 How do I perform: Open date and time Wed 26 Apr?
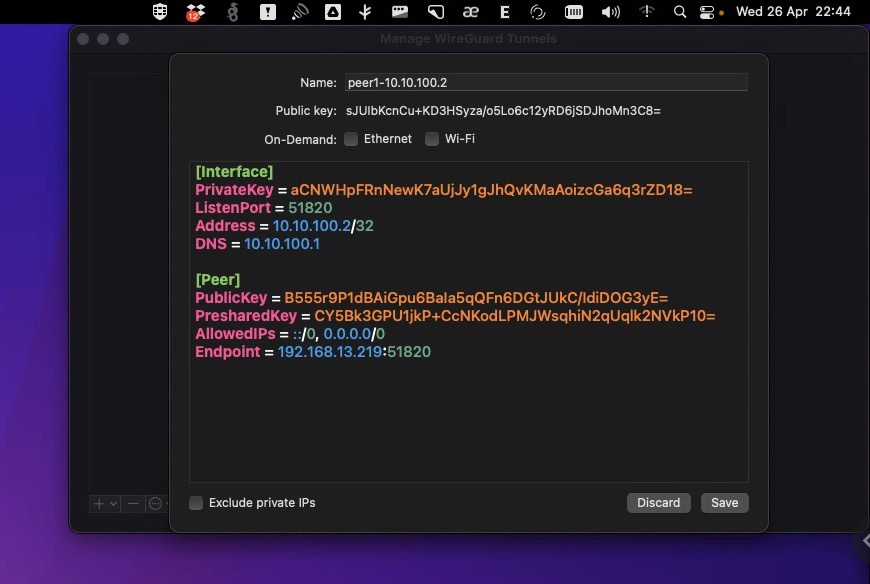793,12
